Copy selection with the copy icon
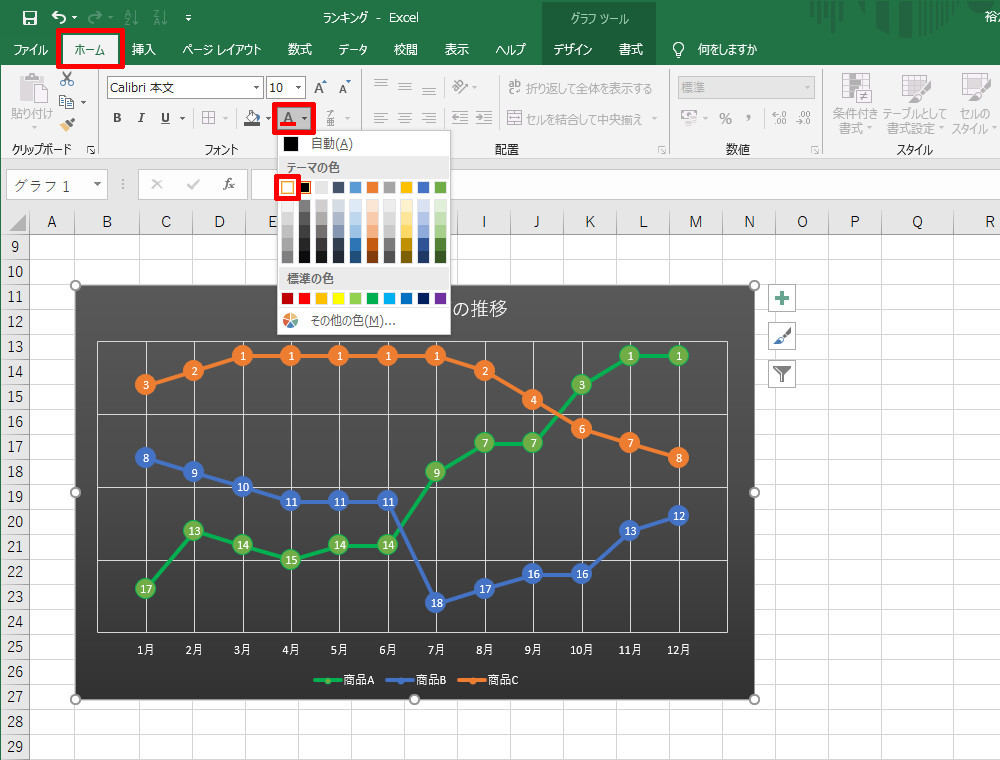The height and width of the screenshot is (760, 1000). tap(66, 102)
